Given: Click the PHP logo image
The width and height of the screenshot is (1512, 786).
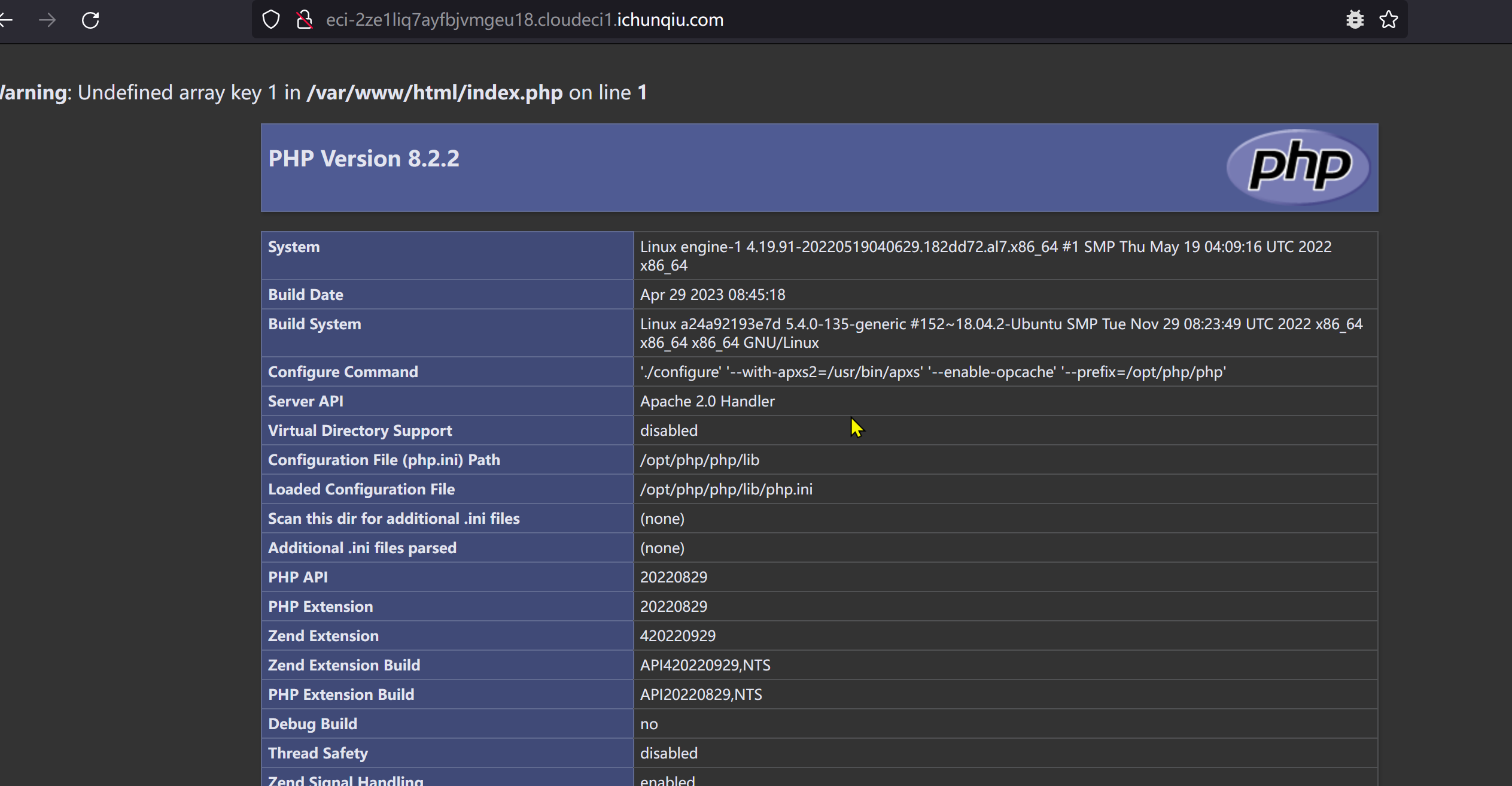Looking at the screenshot, I should click(1298, 167).
